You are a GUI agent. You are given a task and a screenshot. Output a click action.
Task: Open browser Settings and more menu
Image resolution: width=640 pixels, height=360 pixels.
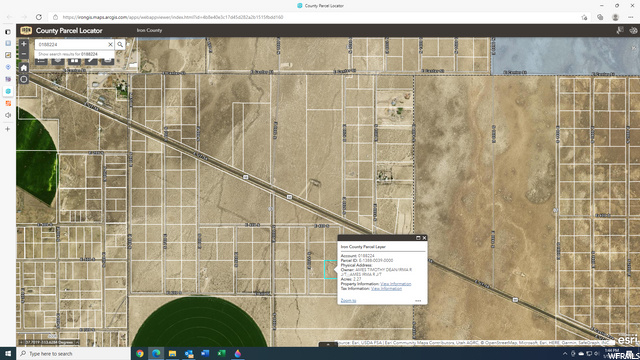[631, 17]
